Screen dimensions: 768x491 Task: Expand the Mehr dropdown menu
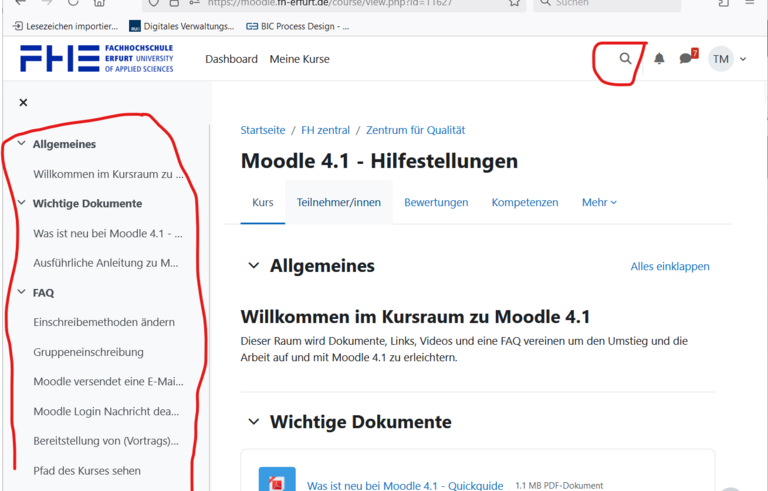599,202
